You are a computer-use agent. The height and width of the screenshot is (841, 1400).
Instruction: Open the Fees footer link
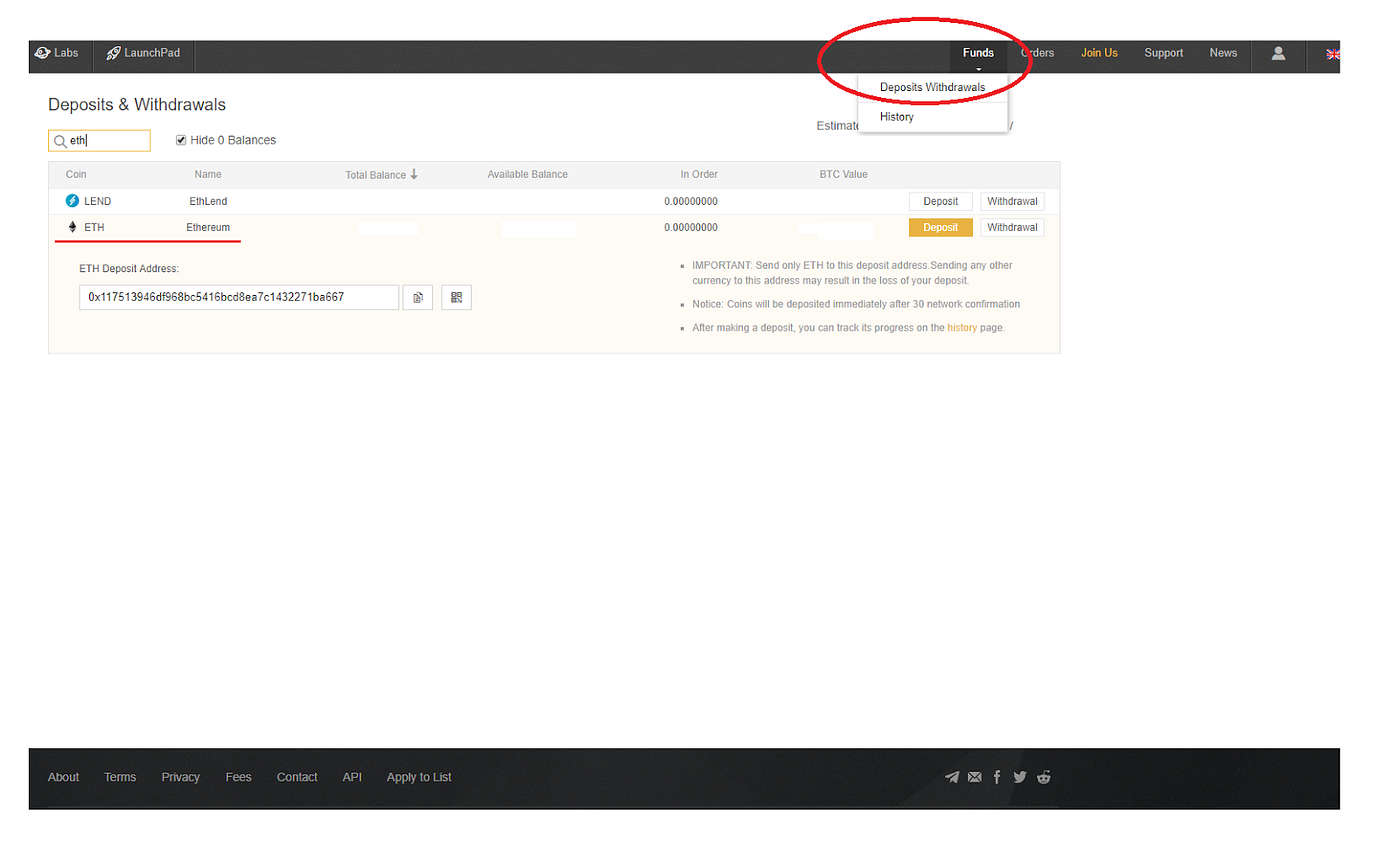(238, 777)
